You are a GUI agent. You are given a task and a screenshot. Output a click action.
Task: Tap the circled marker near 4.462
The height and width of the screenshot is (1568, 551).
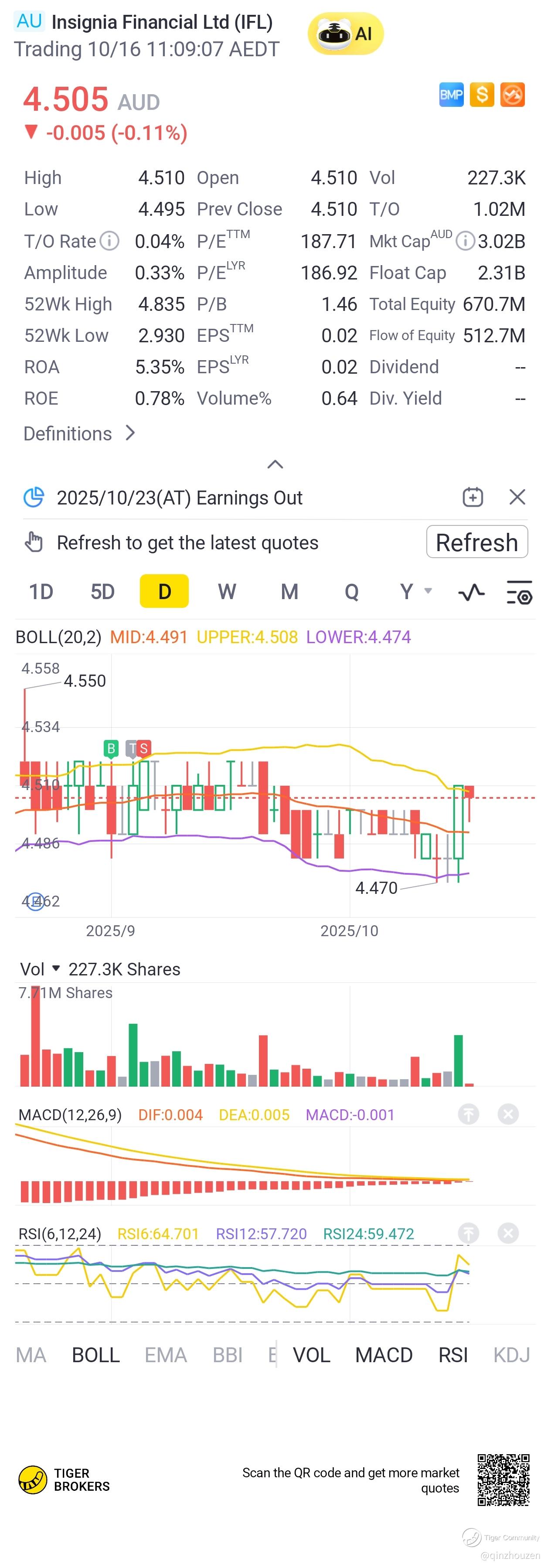[x=35, y=901]
